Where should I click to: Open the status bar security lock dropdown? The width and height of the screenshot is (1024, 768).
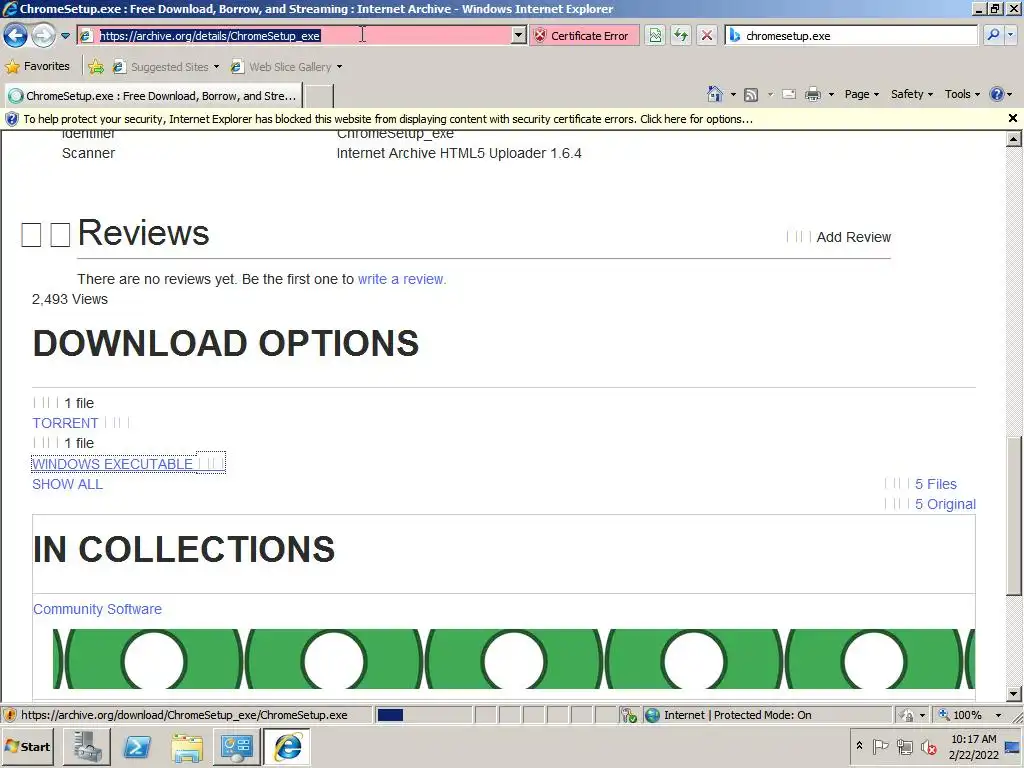tap(912, 715)
